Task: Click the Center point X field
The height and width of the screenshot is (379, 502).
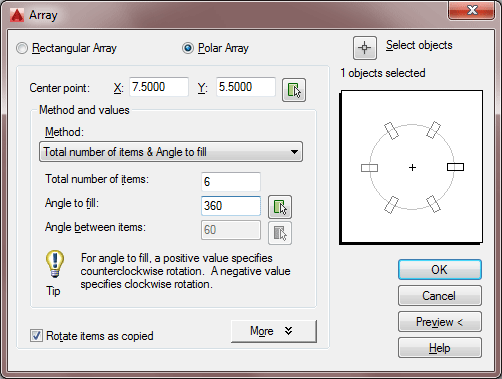Action: pyautogui.click(x=159, y=87)
